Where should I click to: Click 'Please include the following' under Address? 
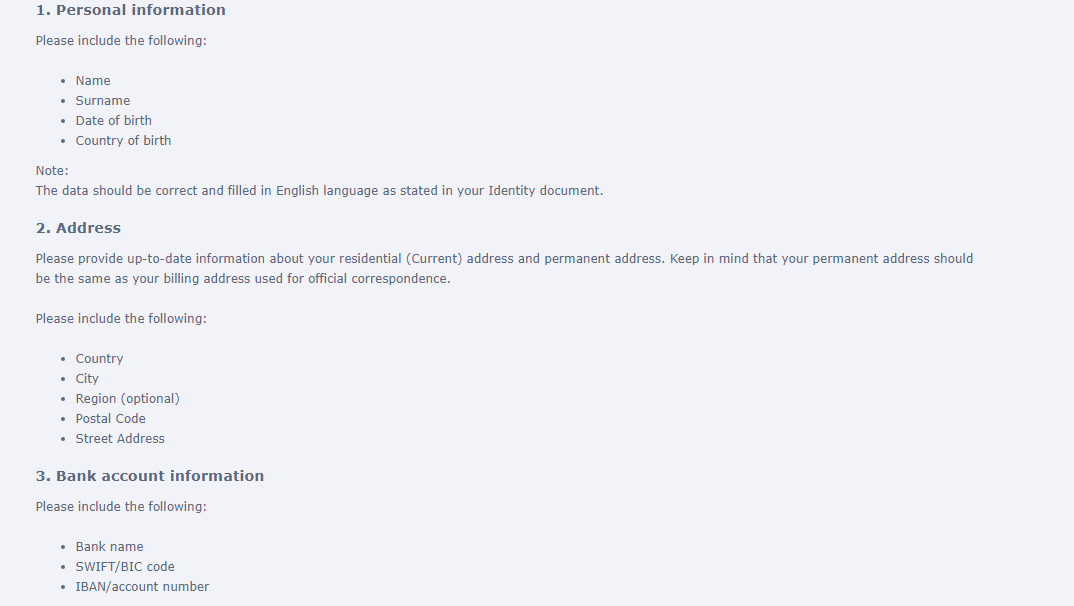(121, 318)
